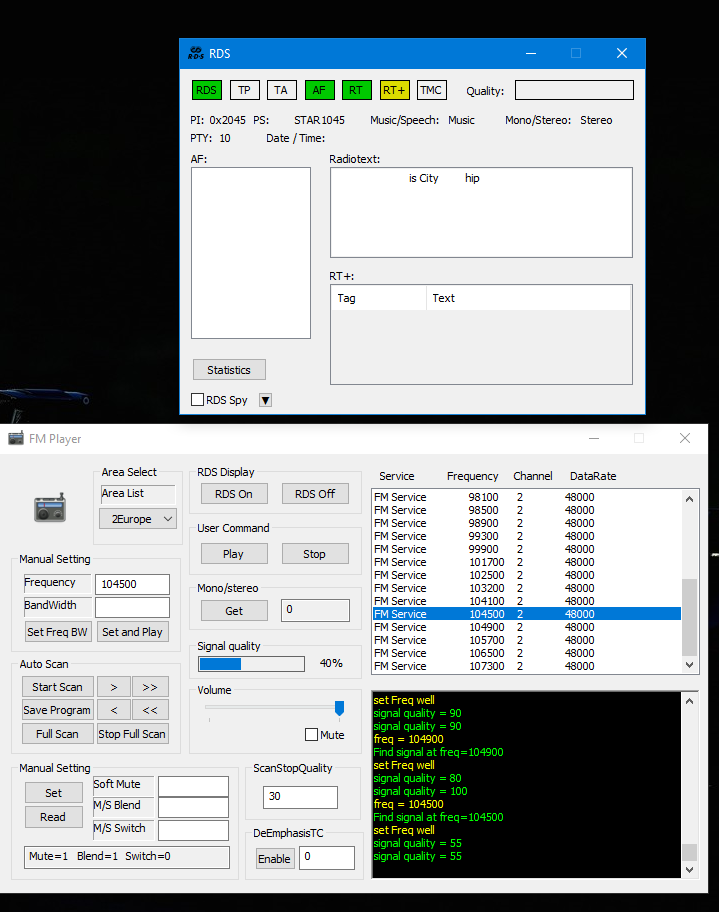Click the Start Scan button
Image resolution: width=719 pixels, height=912 pixels.
pyautogui.click(x=57, y=687)
